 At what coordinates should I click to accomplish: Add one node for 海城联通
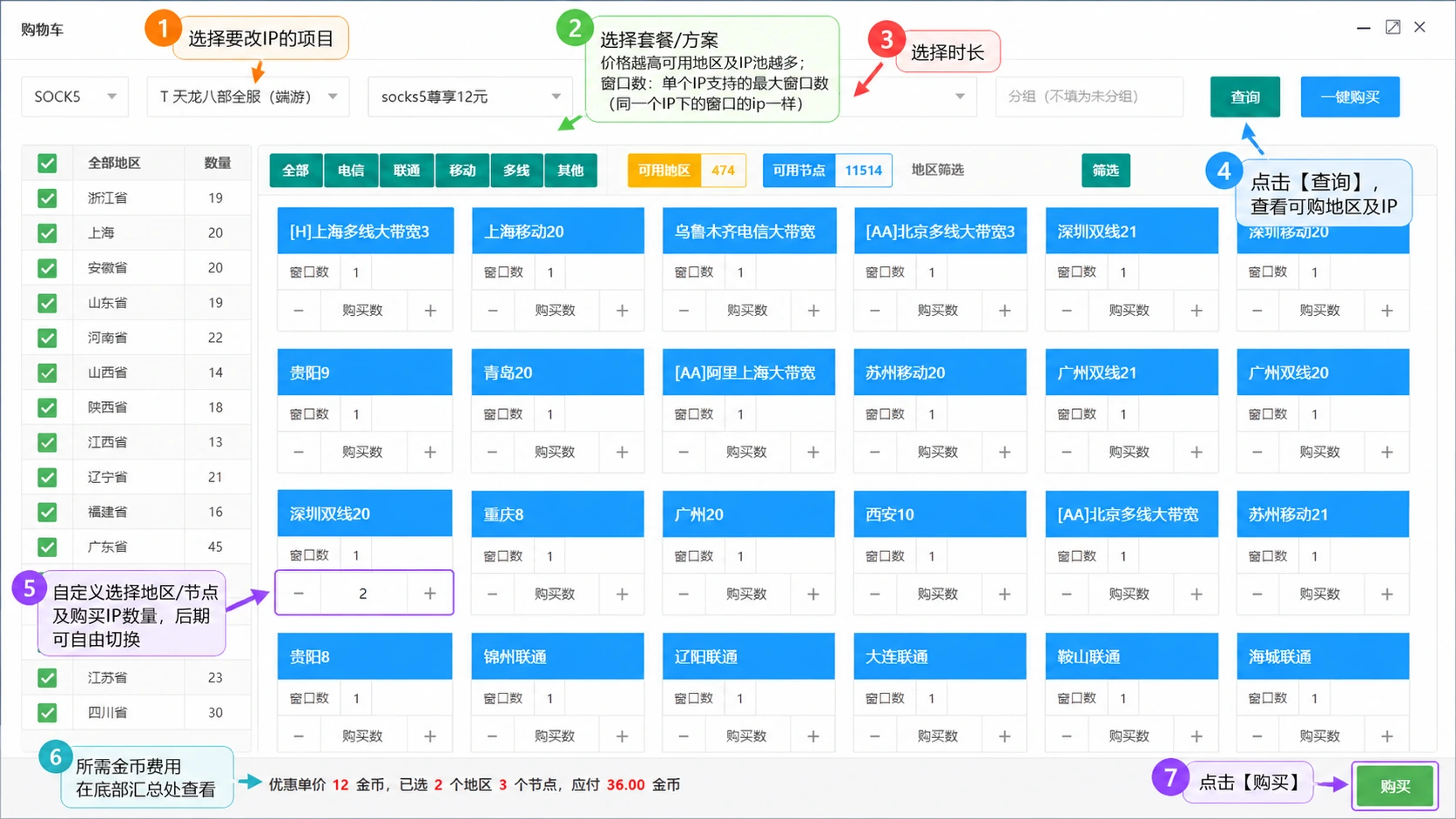pyautogui.click(x=1387, y=736)
